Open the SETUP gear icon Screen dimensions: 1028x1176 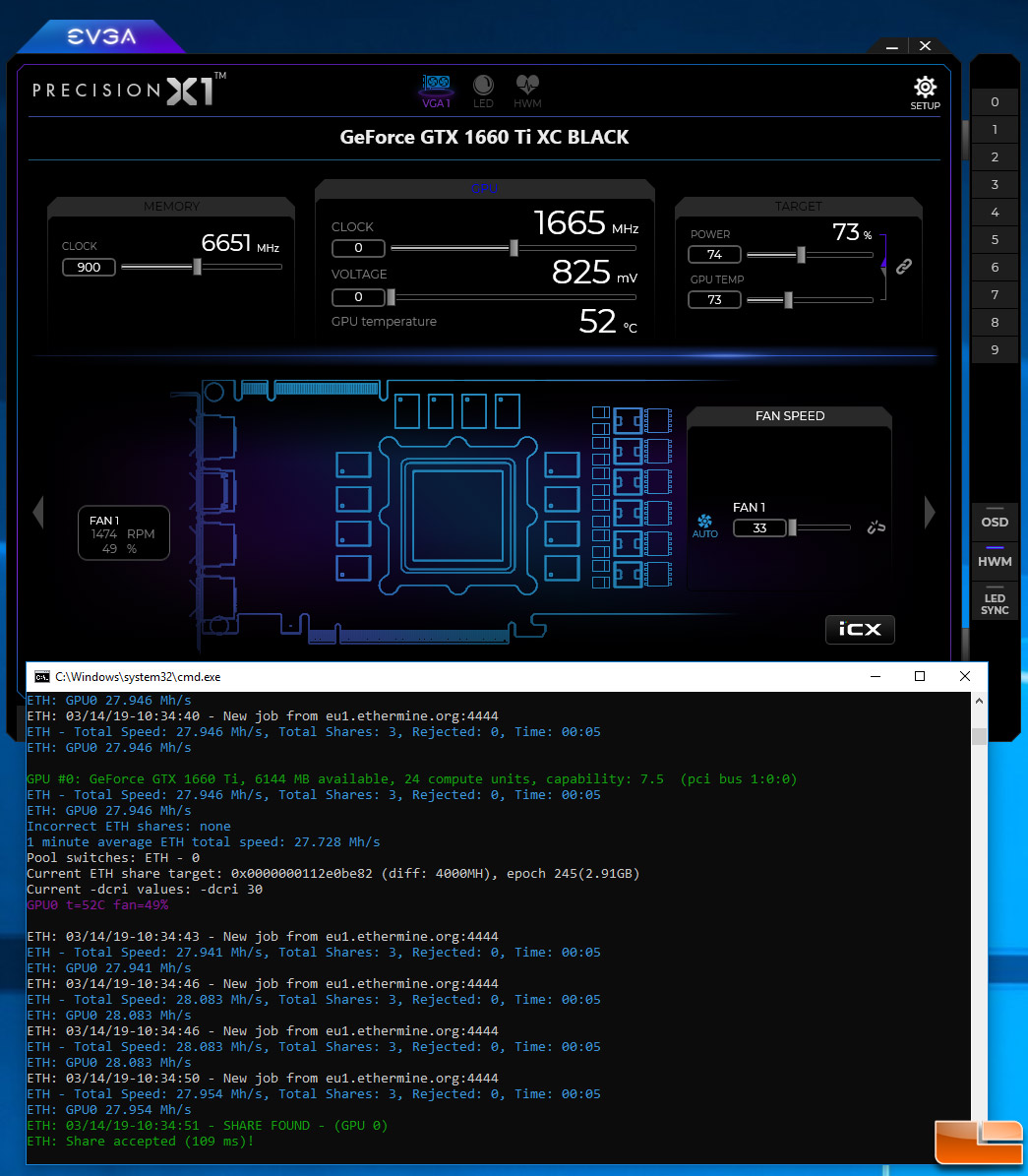925,93
